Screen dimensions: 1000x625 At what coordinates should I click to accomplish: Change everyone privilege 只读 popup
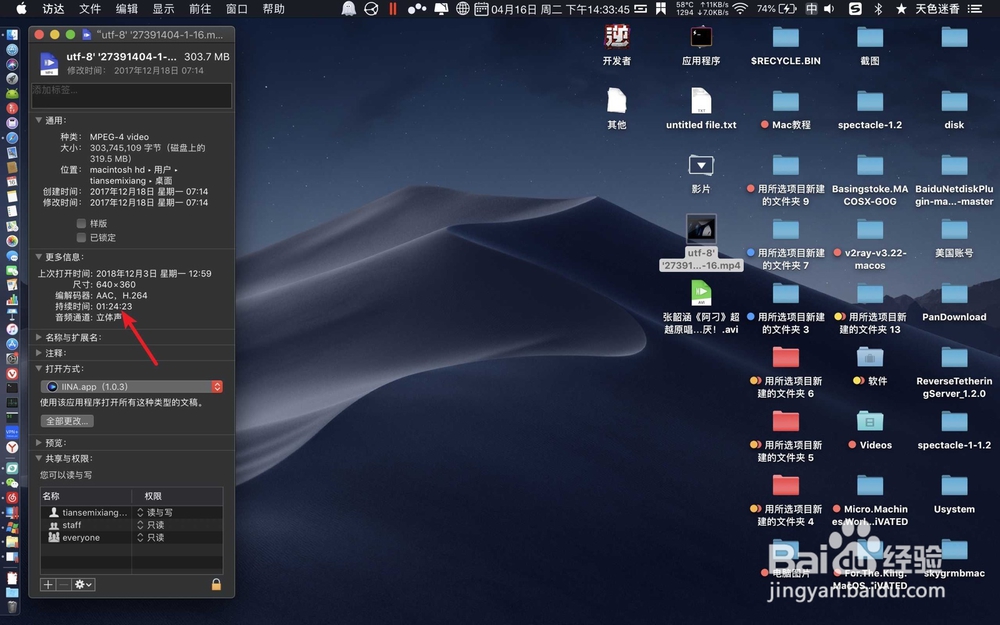tap(151, 538)
